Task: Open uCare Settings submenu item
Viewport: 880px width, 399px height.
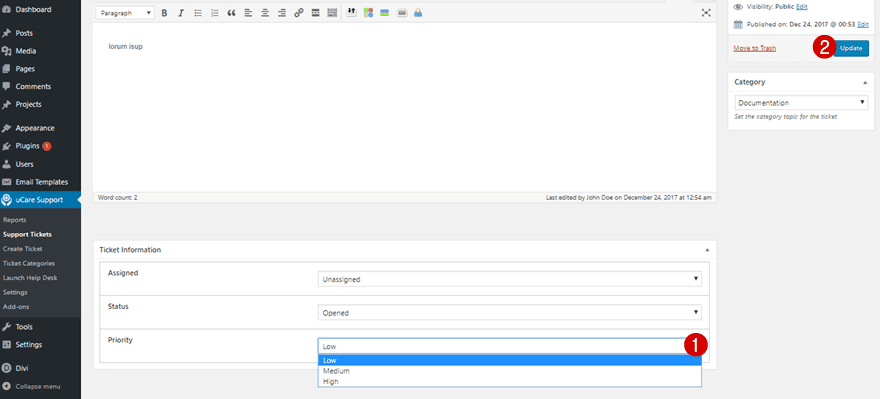Action: point(15,292)
